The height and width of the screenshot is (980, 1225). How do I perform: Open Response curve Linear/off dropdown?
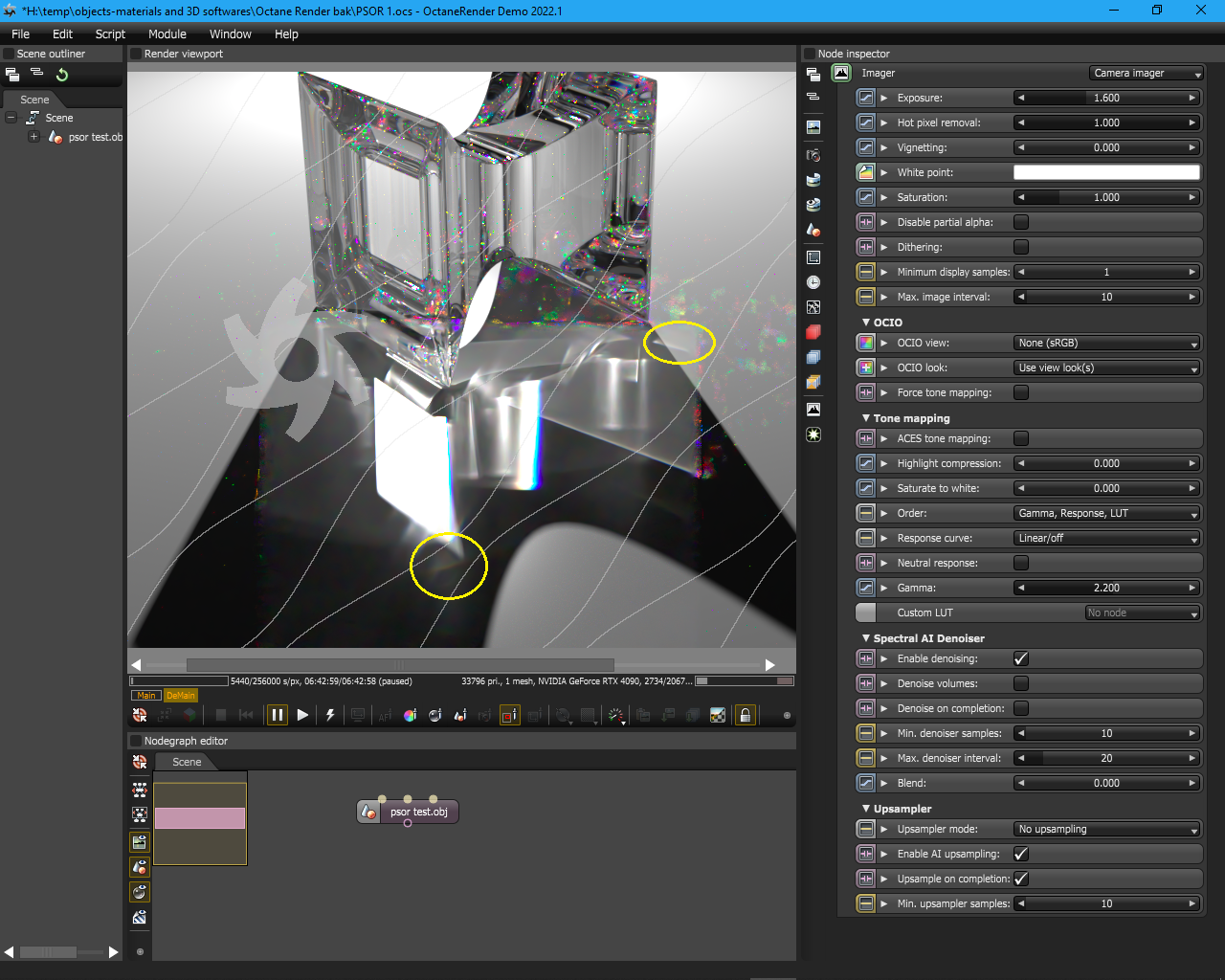(1107, 538)
